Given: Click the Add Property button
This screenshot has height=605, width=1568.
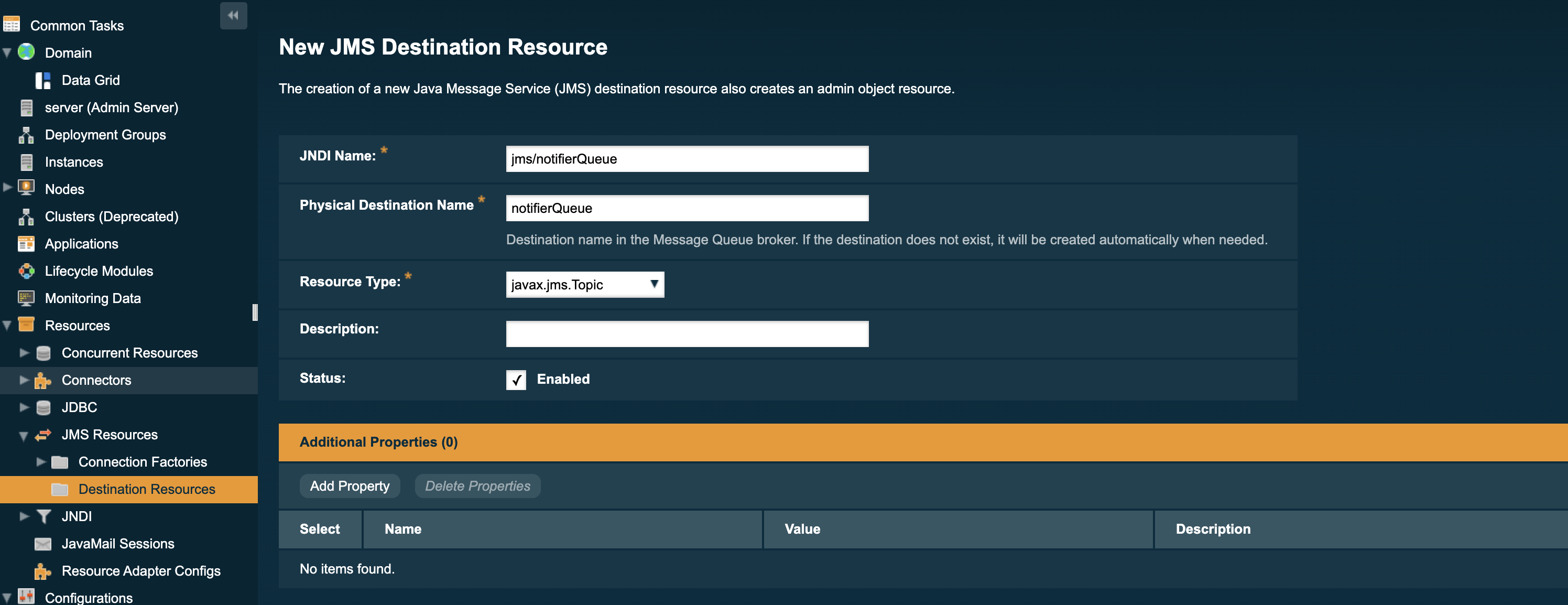Looking at the screenshot, I should [x=350, y=485].
